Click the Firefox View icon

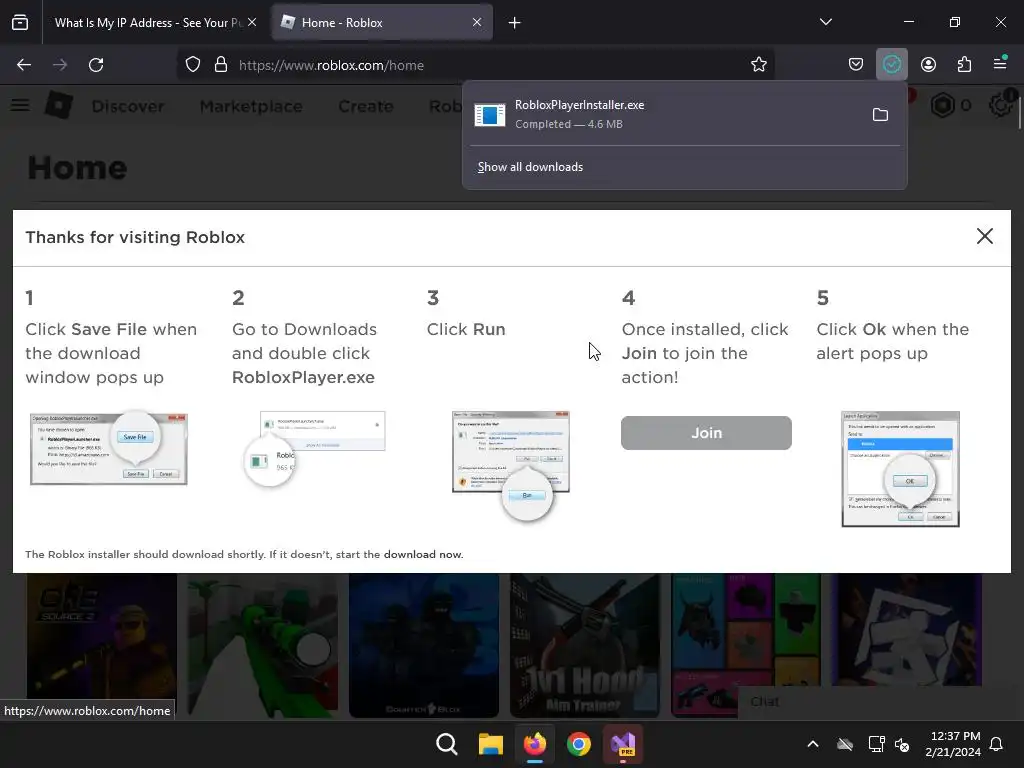(x=20, y=22)
